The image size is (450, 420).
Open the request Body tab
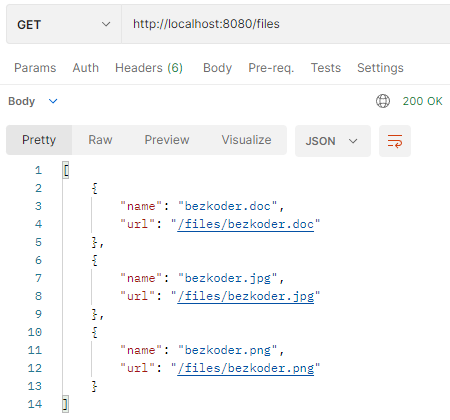[217, 68]
